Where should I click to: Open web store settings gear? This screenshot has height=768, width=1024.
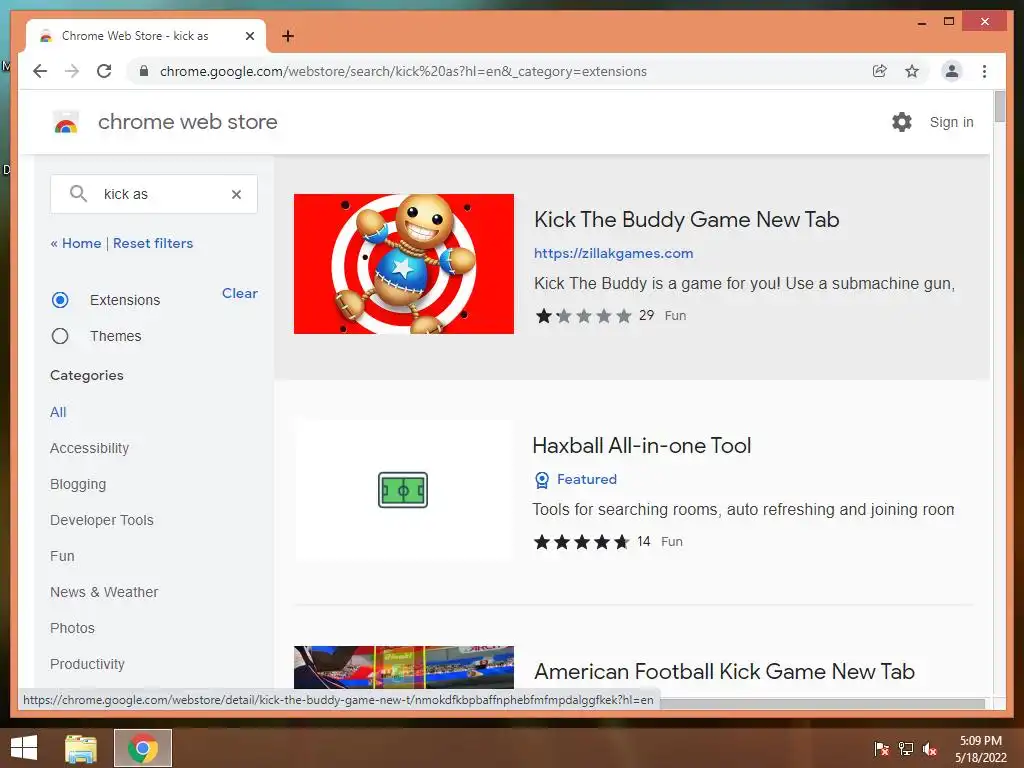click(902, 122)
